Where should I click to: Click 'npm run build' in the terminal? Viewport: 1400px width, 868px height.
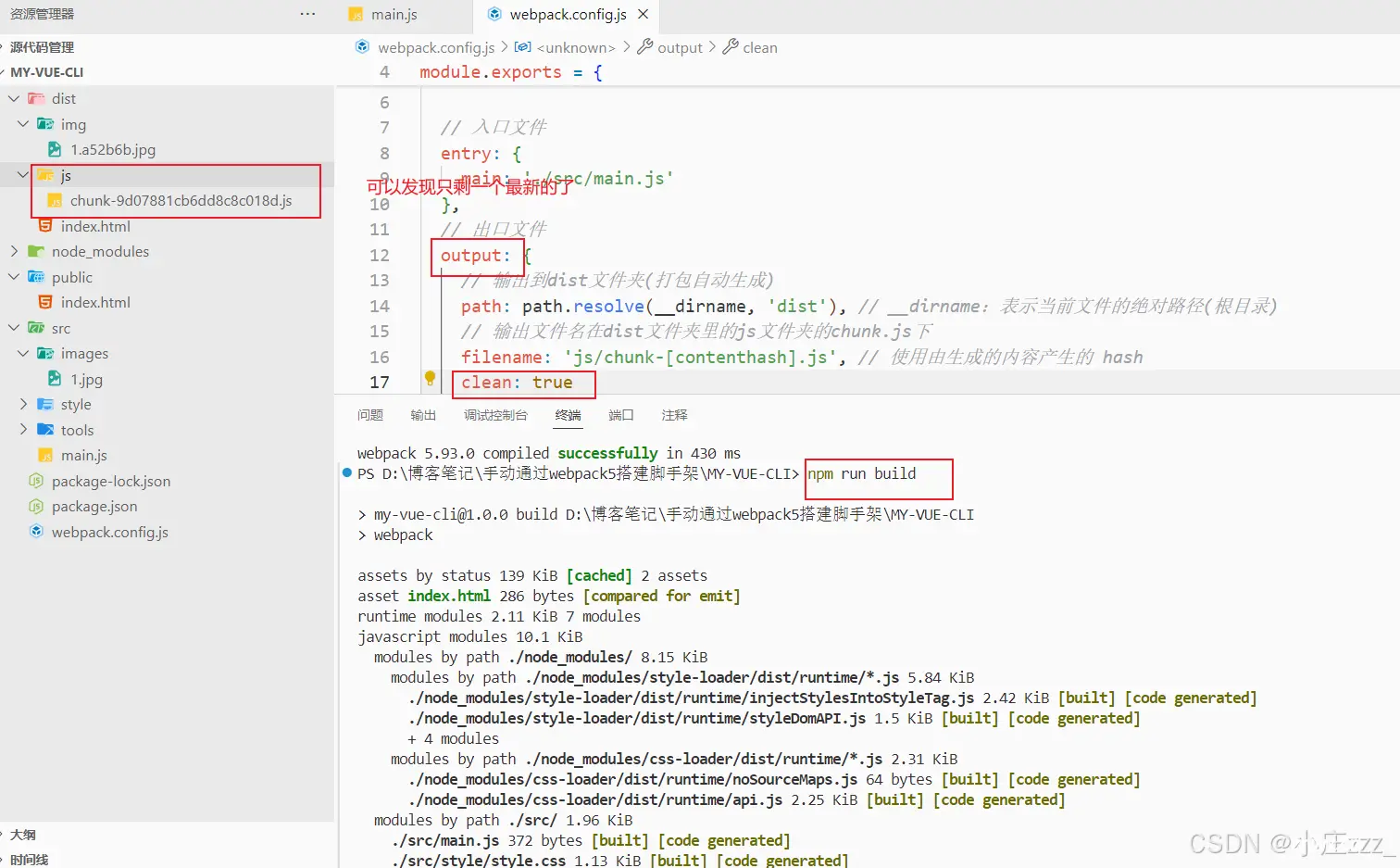(x=862, y=473)
